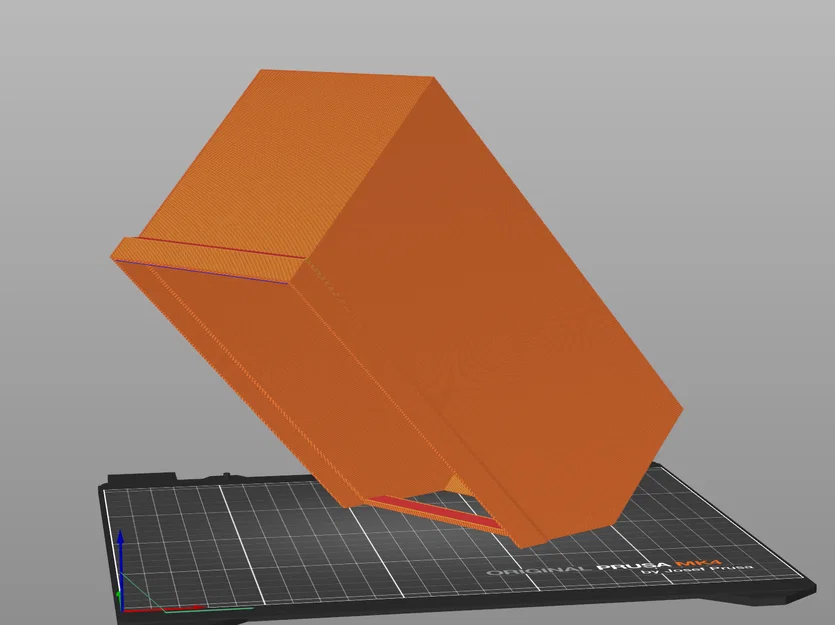
Task: Click the origin corner of the build plate
Action: [x=123, y=609]
